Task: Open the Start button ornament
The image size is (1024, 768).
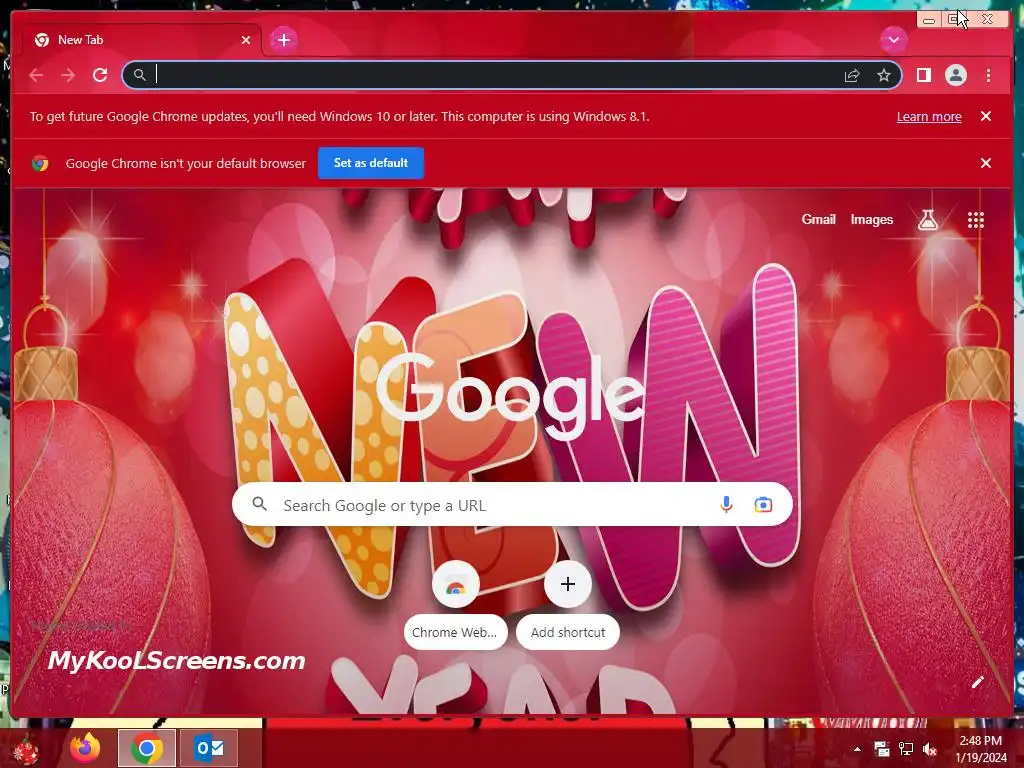Action: point(26,748)
